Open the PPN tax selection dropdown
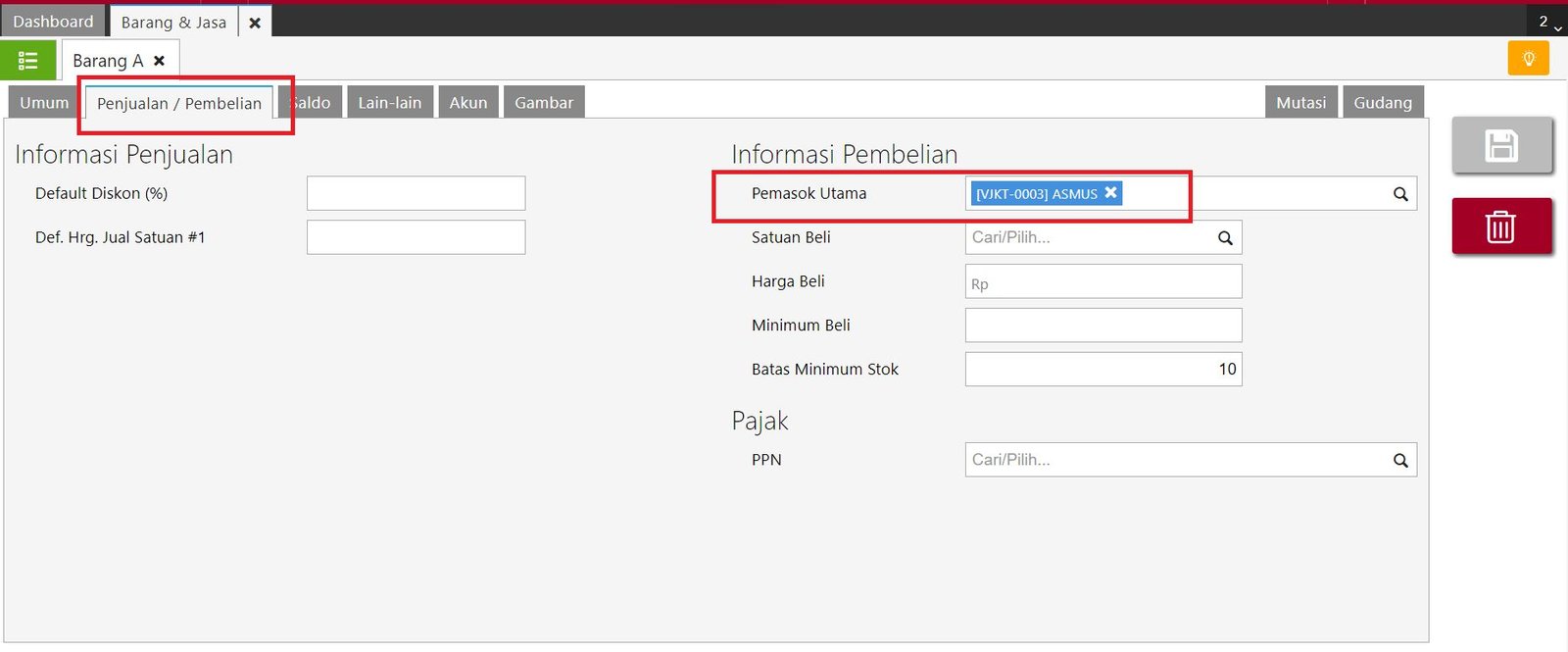Viewport: 1568px width, 652px height. coord(1176,461)
